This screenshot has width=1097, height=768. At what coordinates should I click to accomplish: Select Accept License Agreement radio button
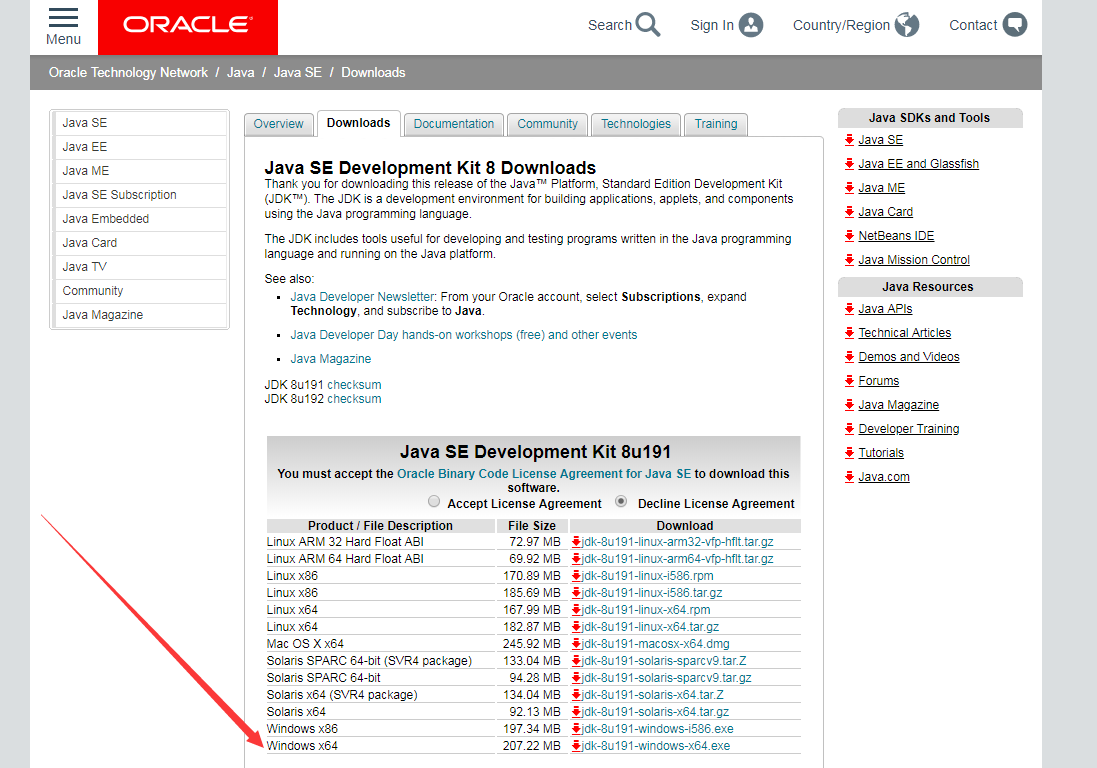434,502
